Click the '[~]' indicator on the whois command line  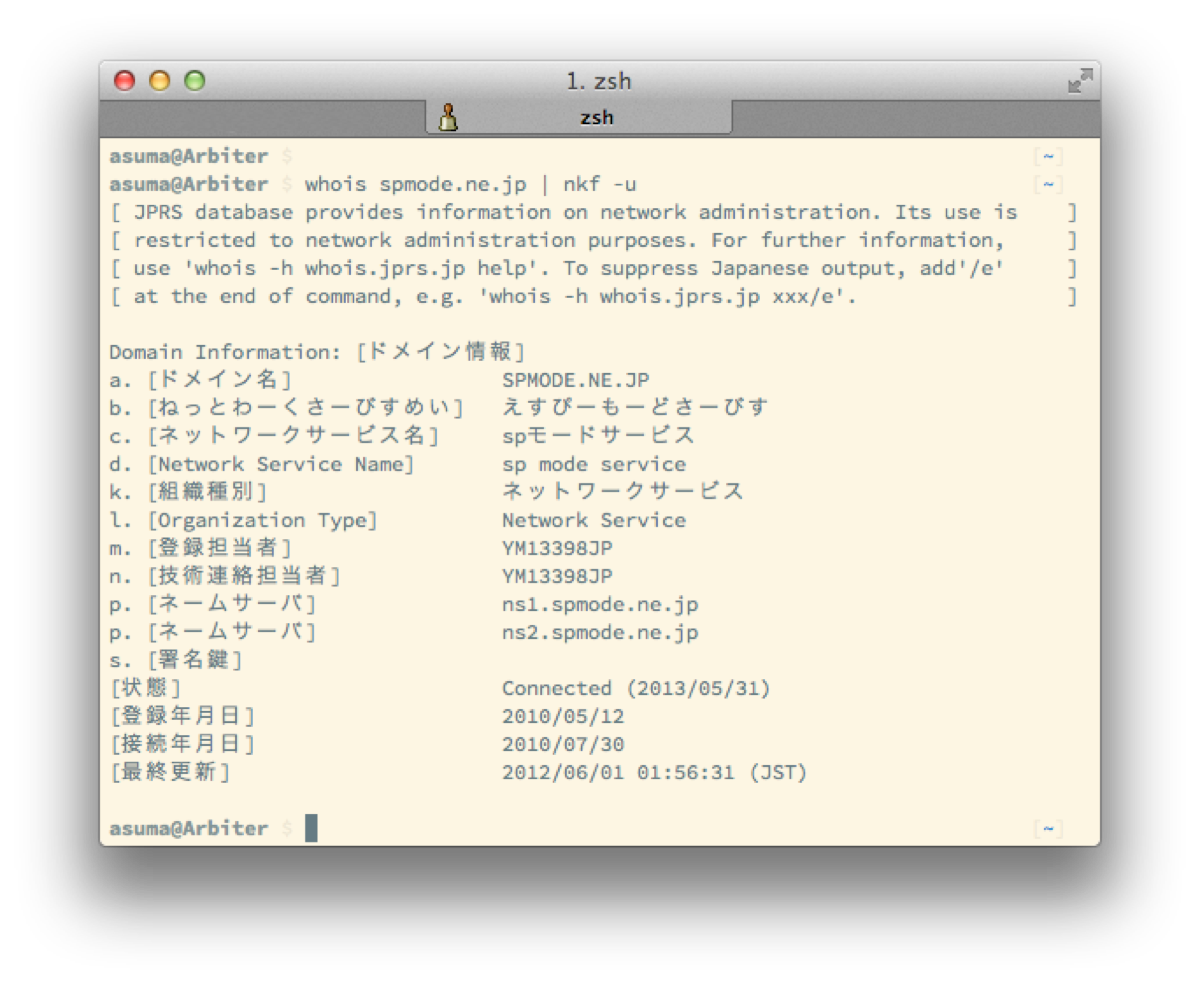[1048, 185]
